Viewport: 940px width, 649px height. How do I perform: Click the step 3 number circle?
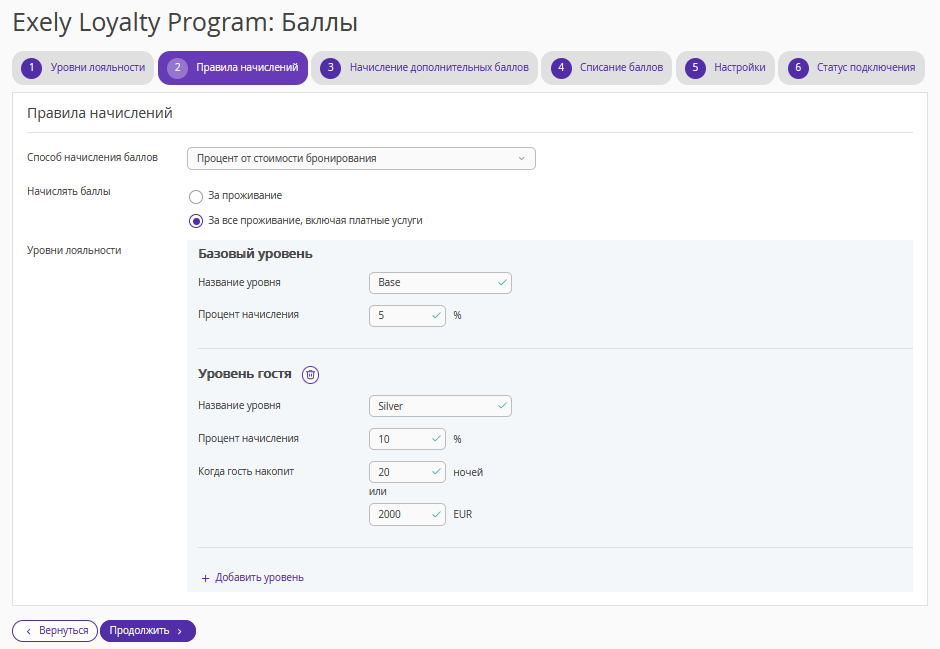point(330,68)
